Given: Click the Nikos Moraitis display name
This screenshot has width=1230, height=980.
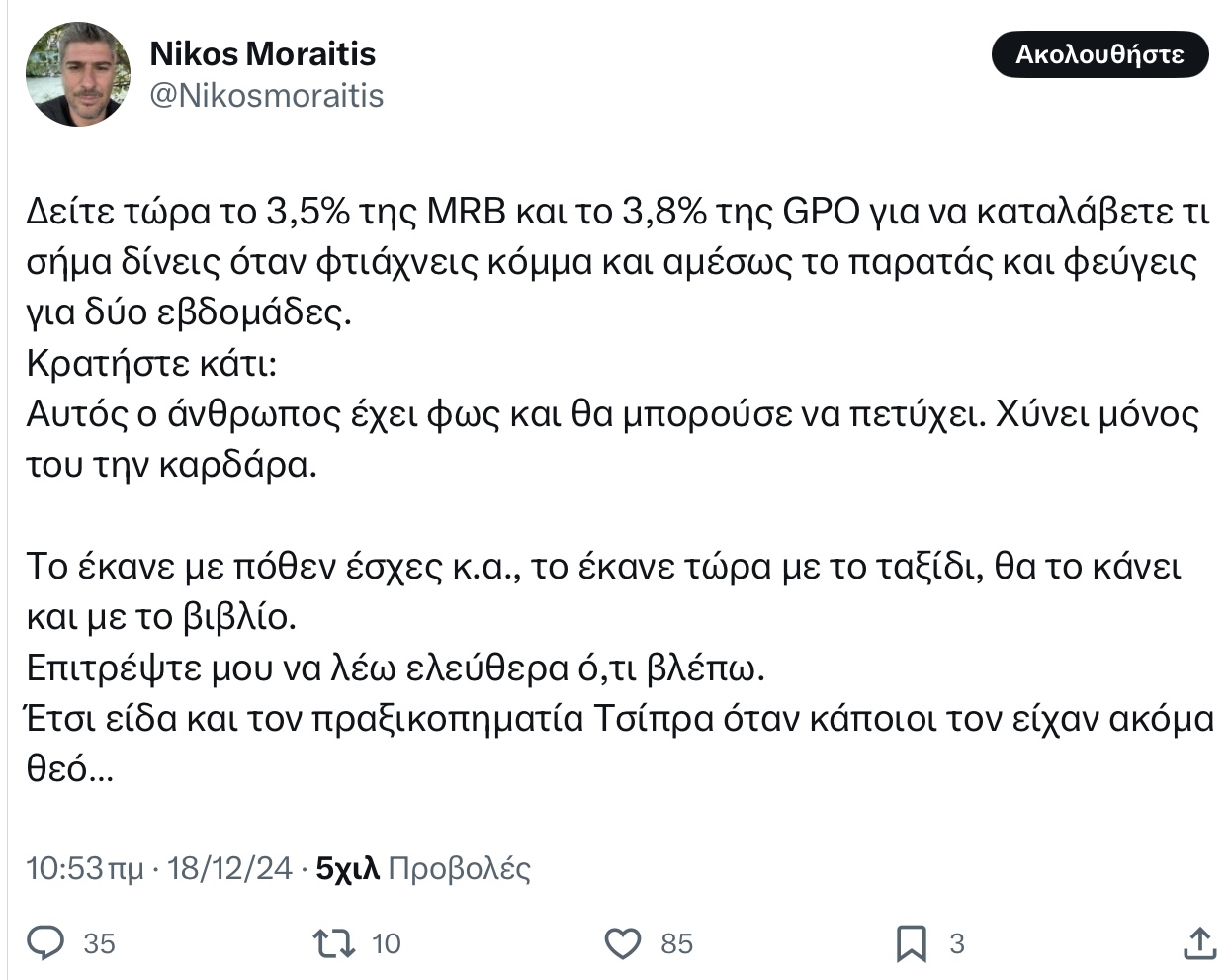Looking at the screenshot, I should 262,53.
